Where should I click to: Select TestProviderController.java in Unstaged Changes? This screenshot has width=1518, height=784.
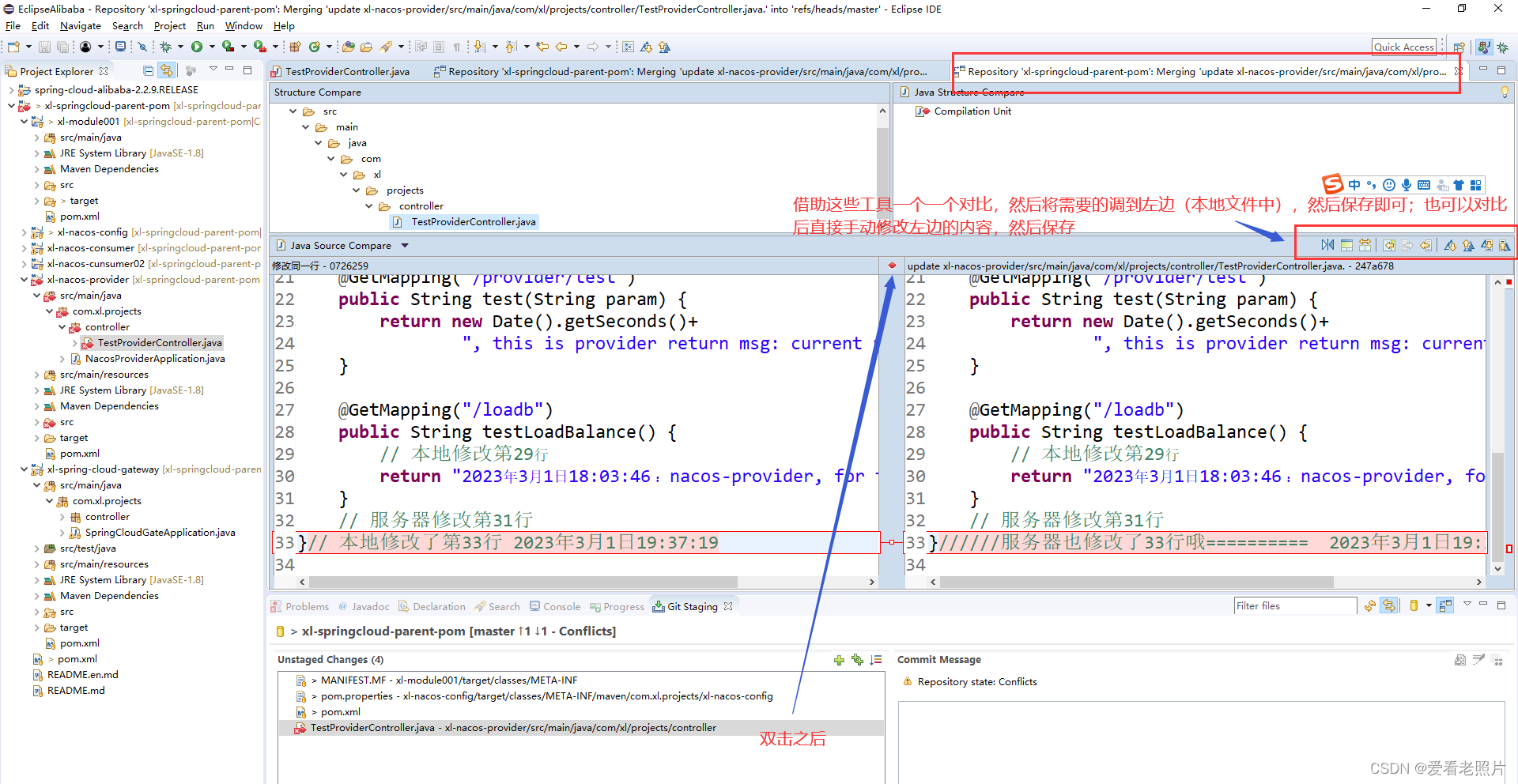580,728
